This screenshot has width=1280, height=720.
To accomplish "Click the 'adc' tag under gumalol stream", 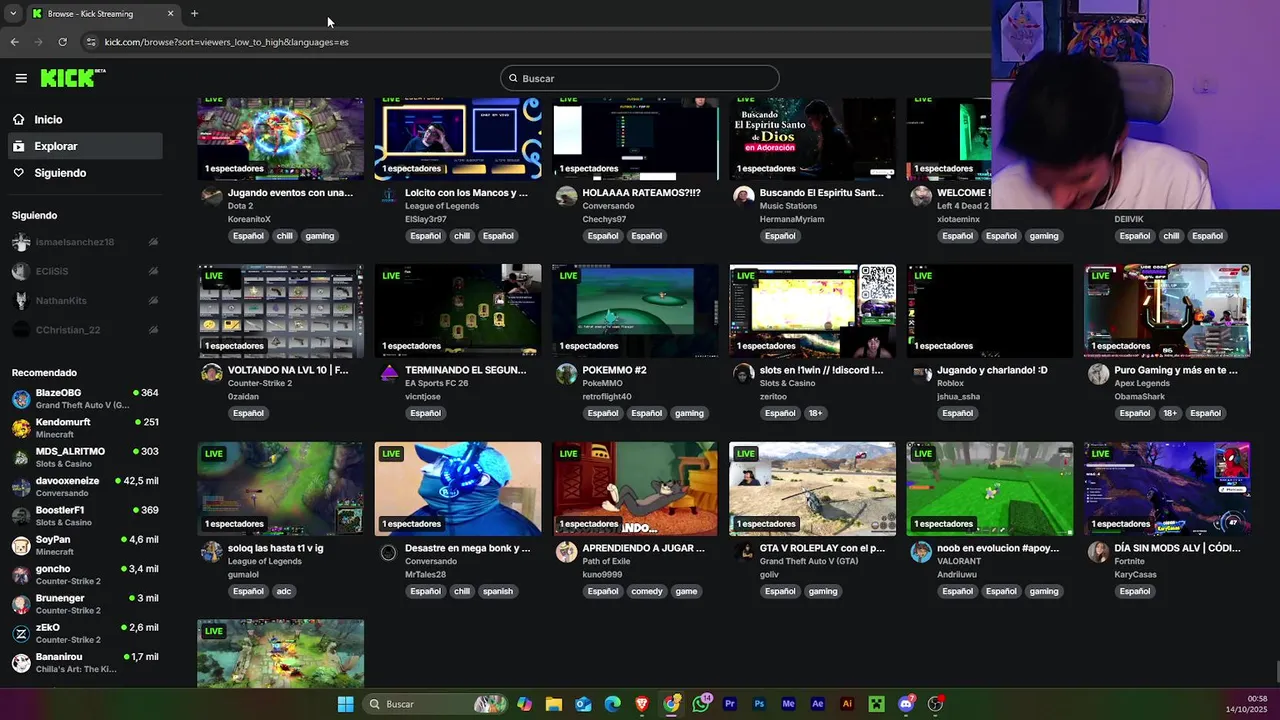I will [284, 591].
